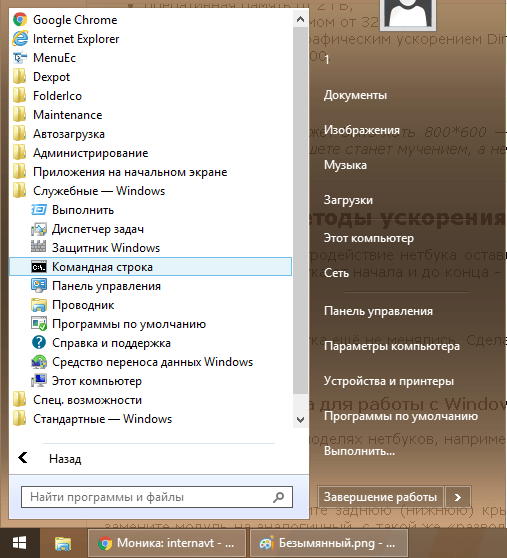Click the search magnifier icon
Image resolution: width=507 pixels, height=558 pixels.
(x=279, y=497)
